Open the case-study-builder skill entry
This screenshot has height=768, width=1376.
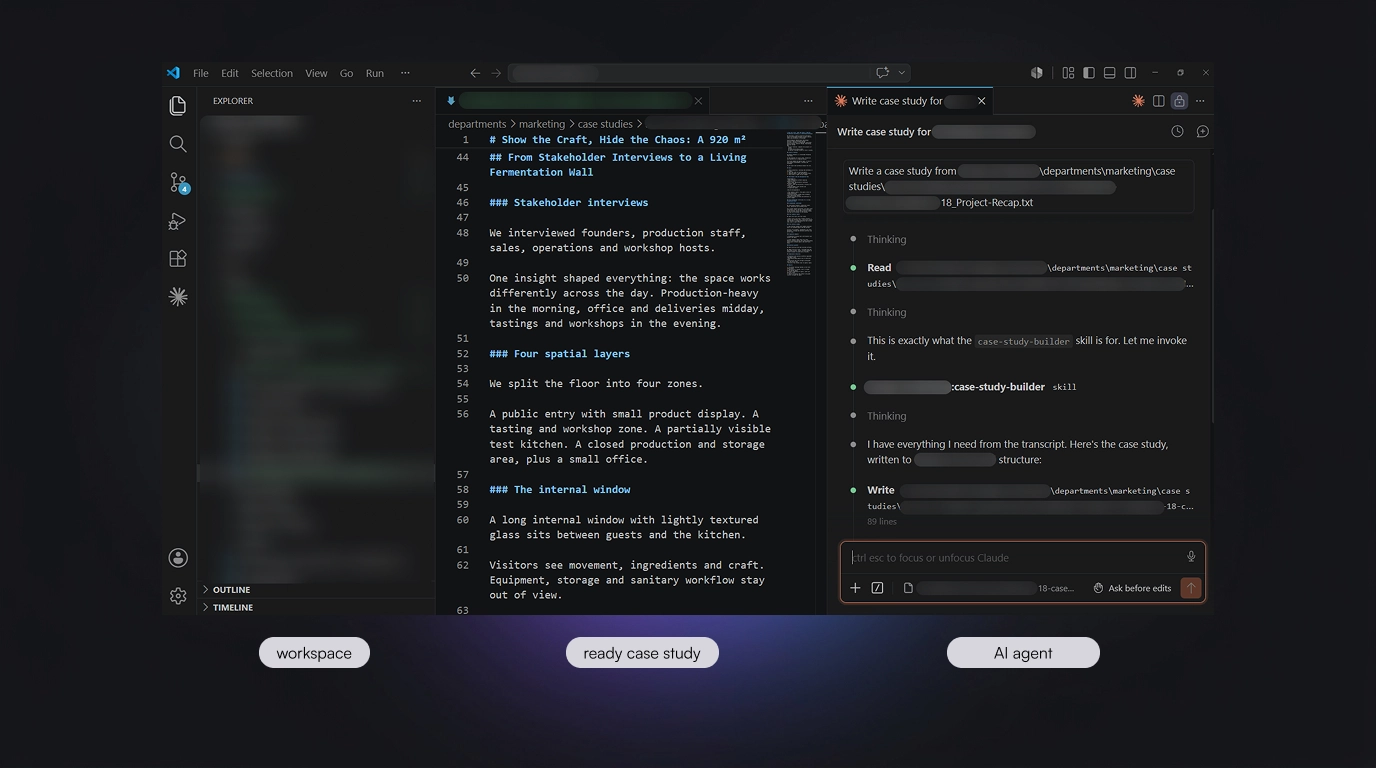point(970,387)
